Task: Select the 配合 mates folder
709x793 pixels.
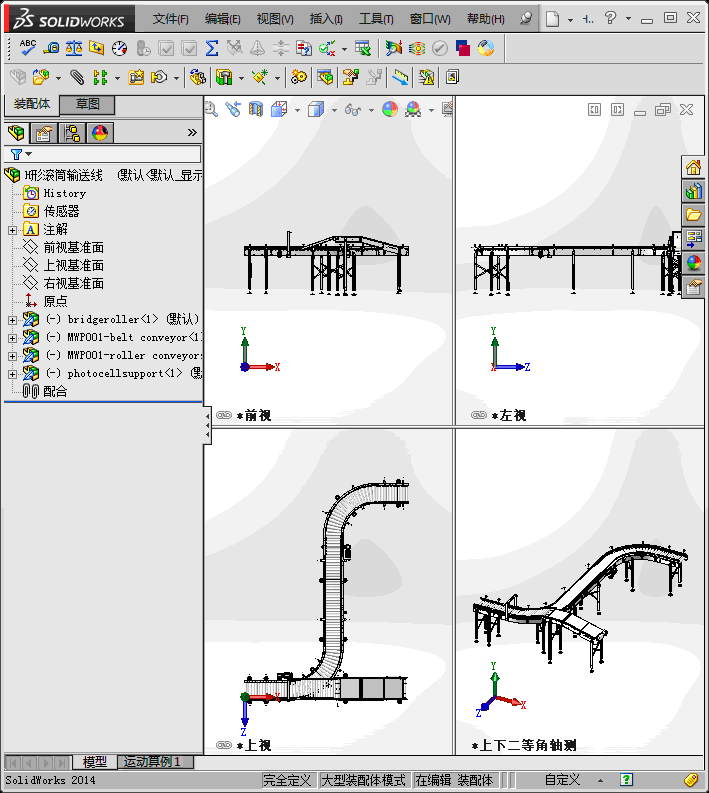Action: coord(55,391)
